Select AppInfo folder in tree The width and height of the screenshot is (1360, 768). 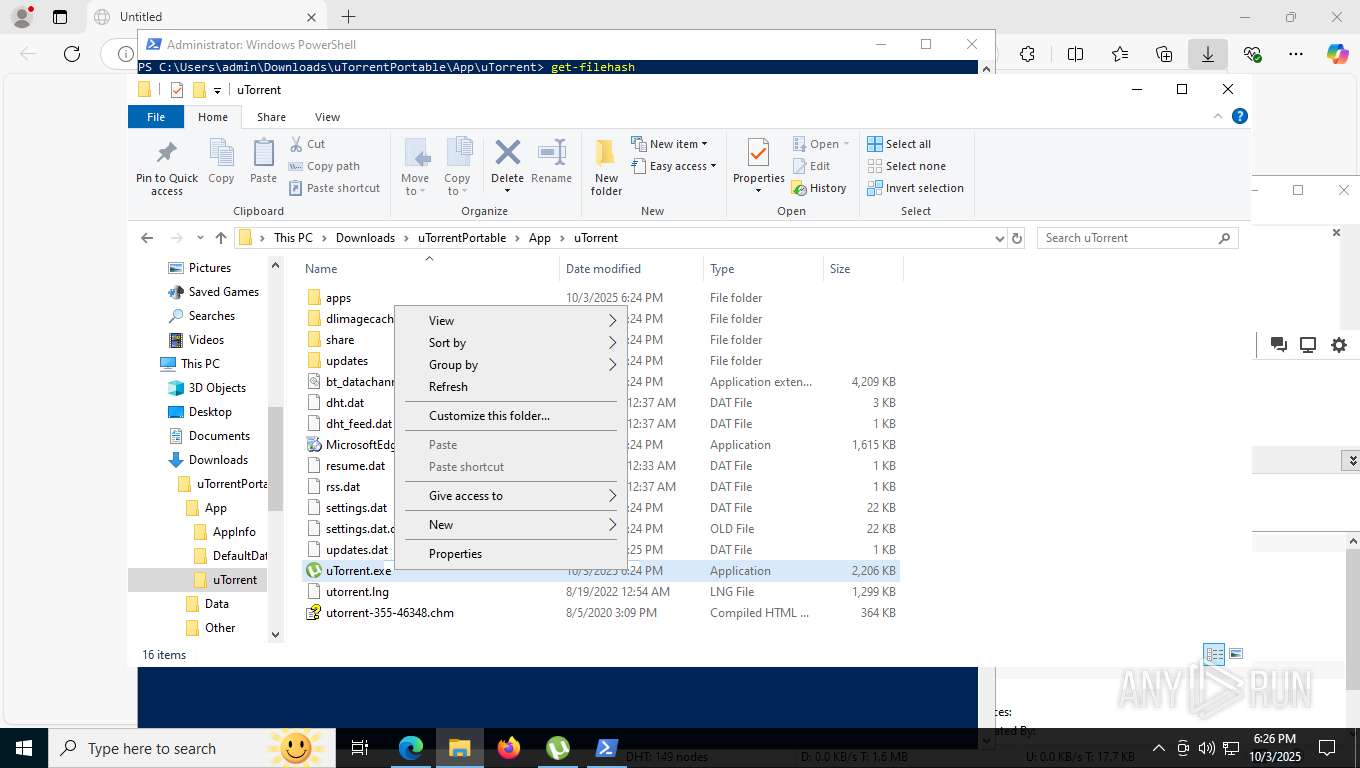(x=234, y=532)
